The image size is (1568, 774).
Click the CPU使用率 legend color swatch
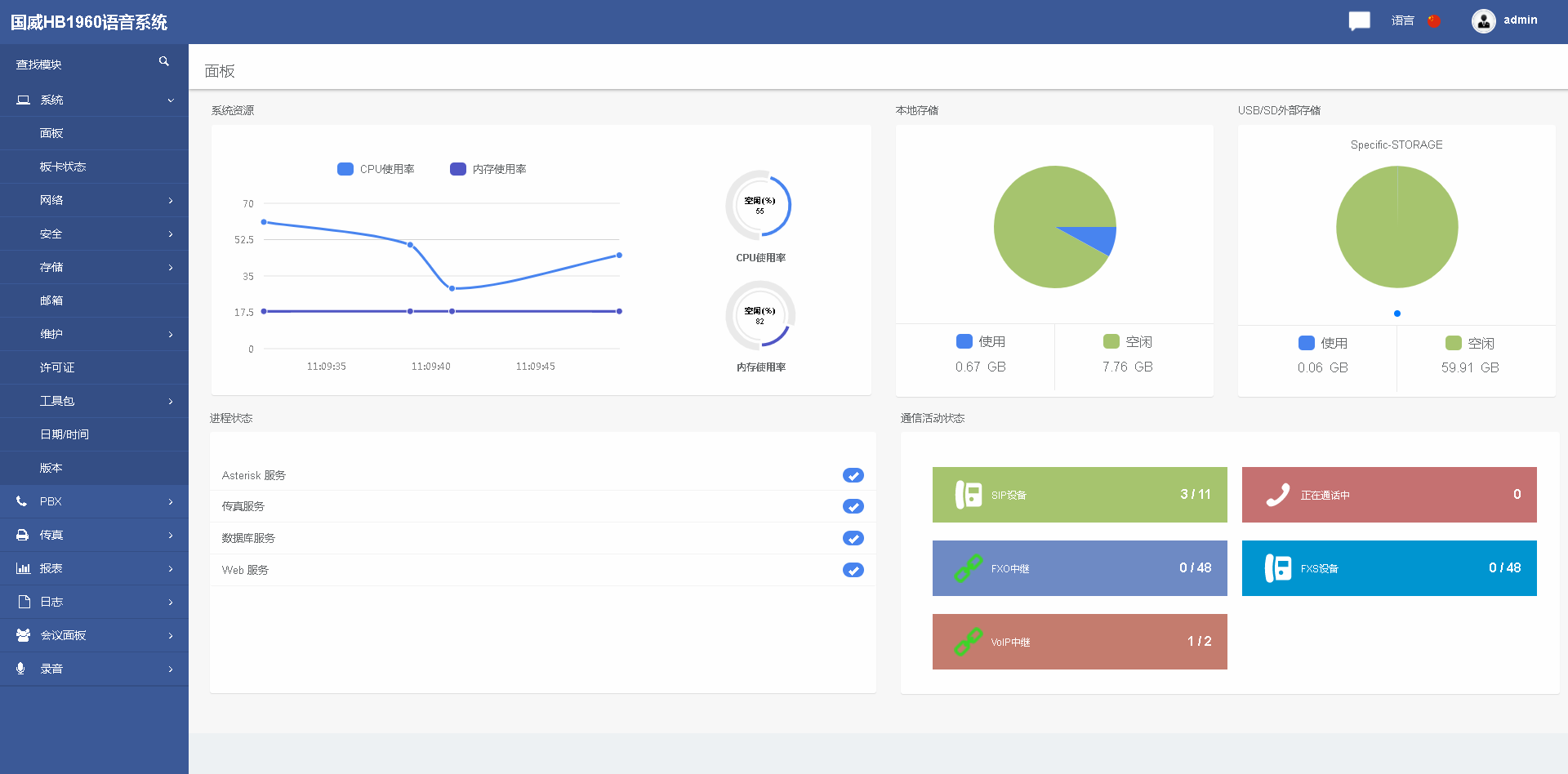(345, 169)
